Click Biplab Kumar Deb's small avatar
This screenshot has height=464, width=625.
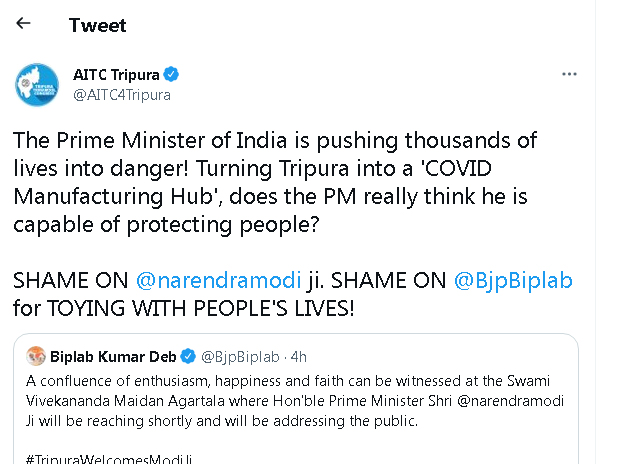(36, 357)
